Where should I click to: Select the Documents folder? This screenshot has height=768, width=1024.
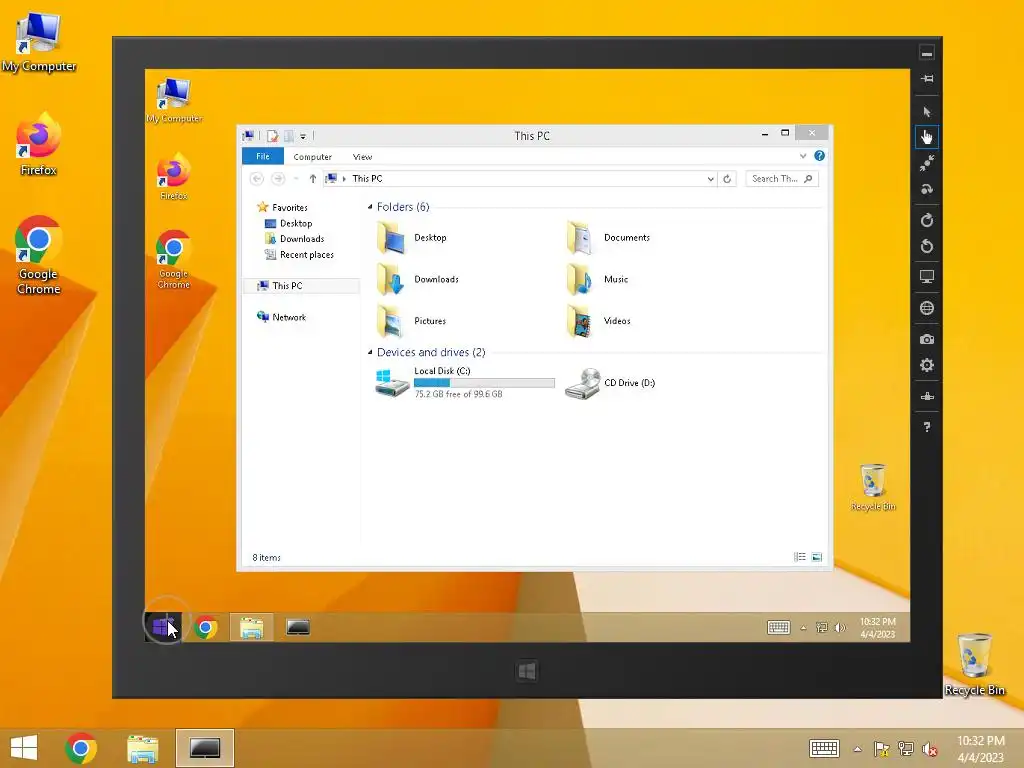(x=609, y=238)
